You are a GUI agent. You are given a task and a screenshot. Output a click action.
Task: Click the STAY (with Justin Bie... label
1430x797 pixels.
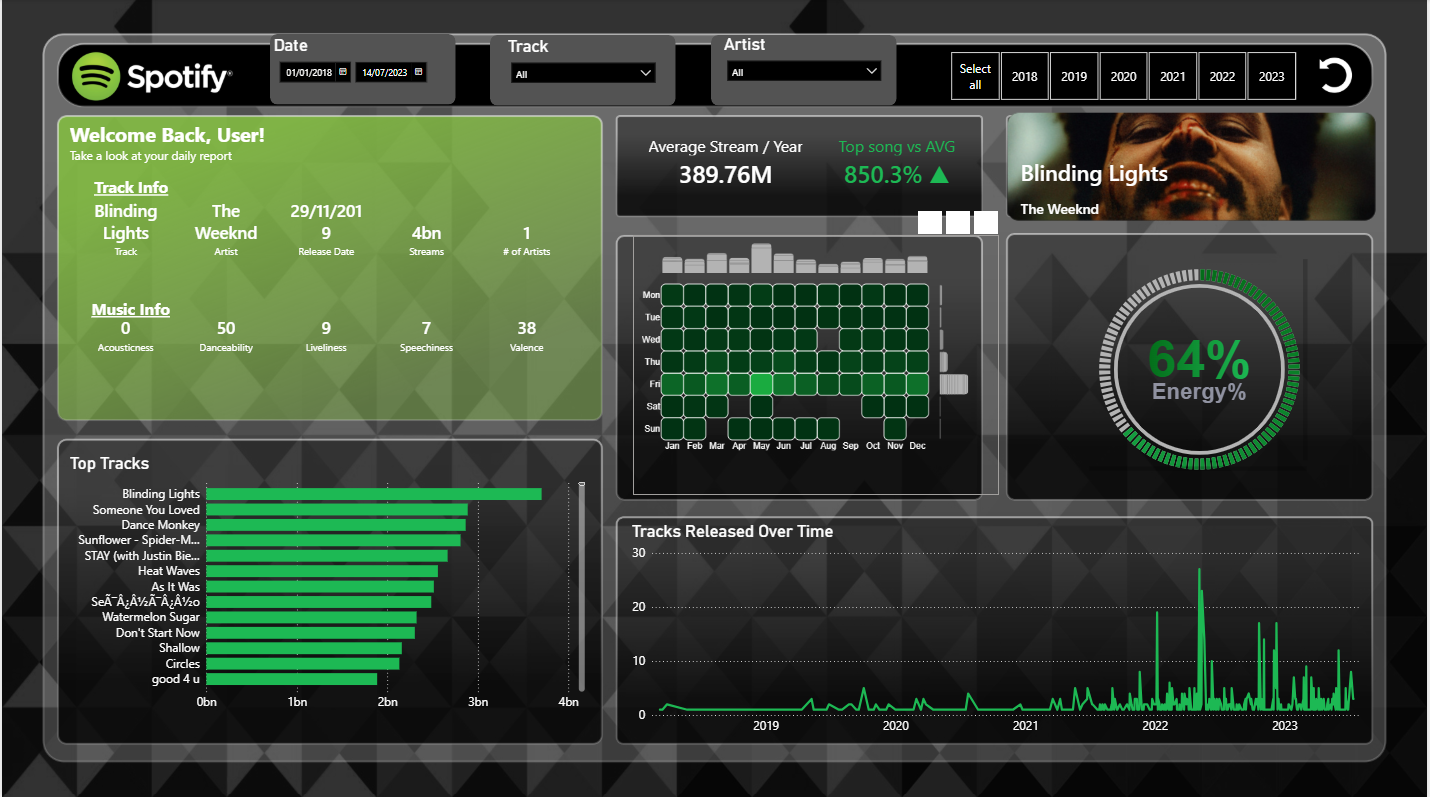(142, 555)
